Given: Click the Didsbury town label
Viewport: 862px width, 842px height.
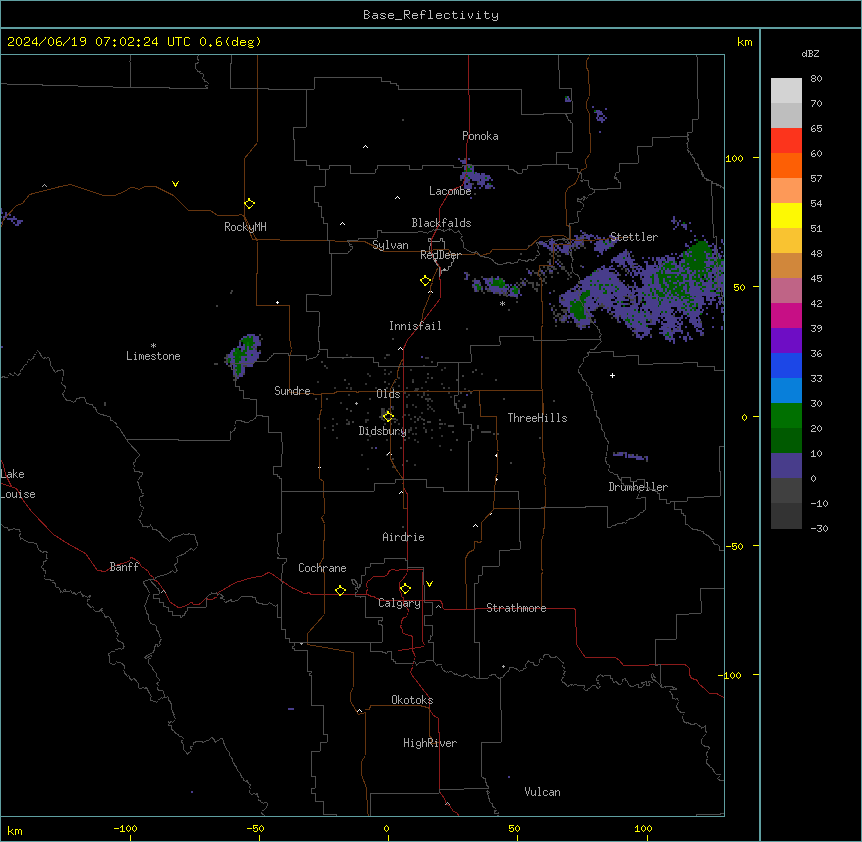Looking at the screenshot, I should point(383,431).
